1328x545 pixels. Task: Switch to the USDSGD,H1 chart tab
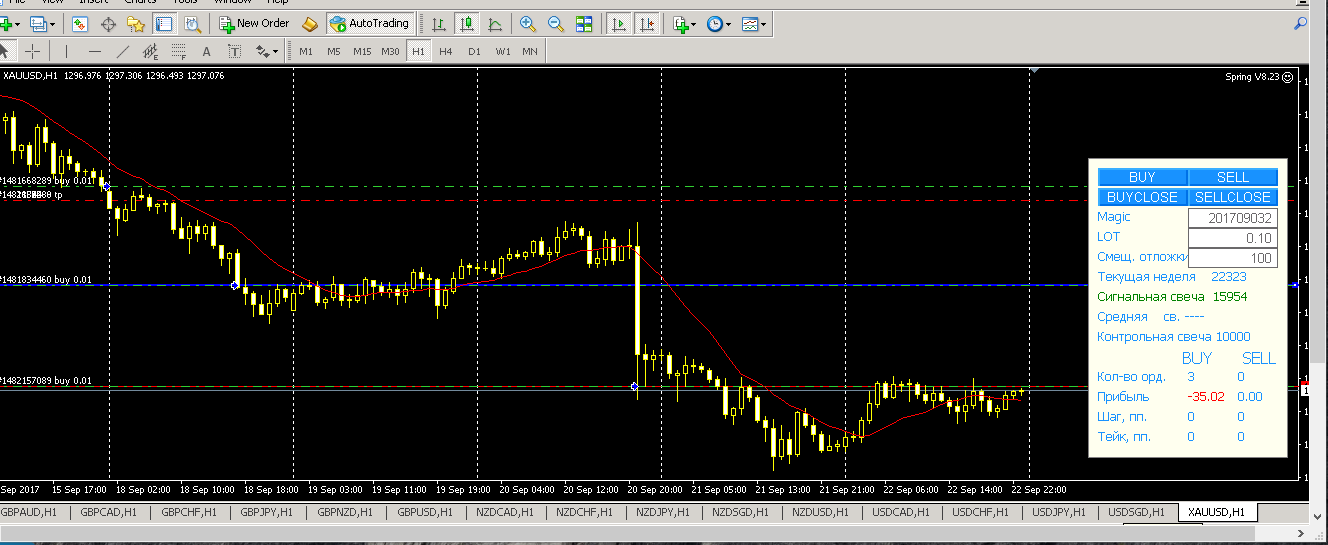[x=1137, y=512]
